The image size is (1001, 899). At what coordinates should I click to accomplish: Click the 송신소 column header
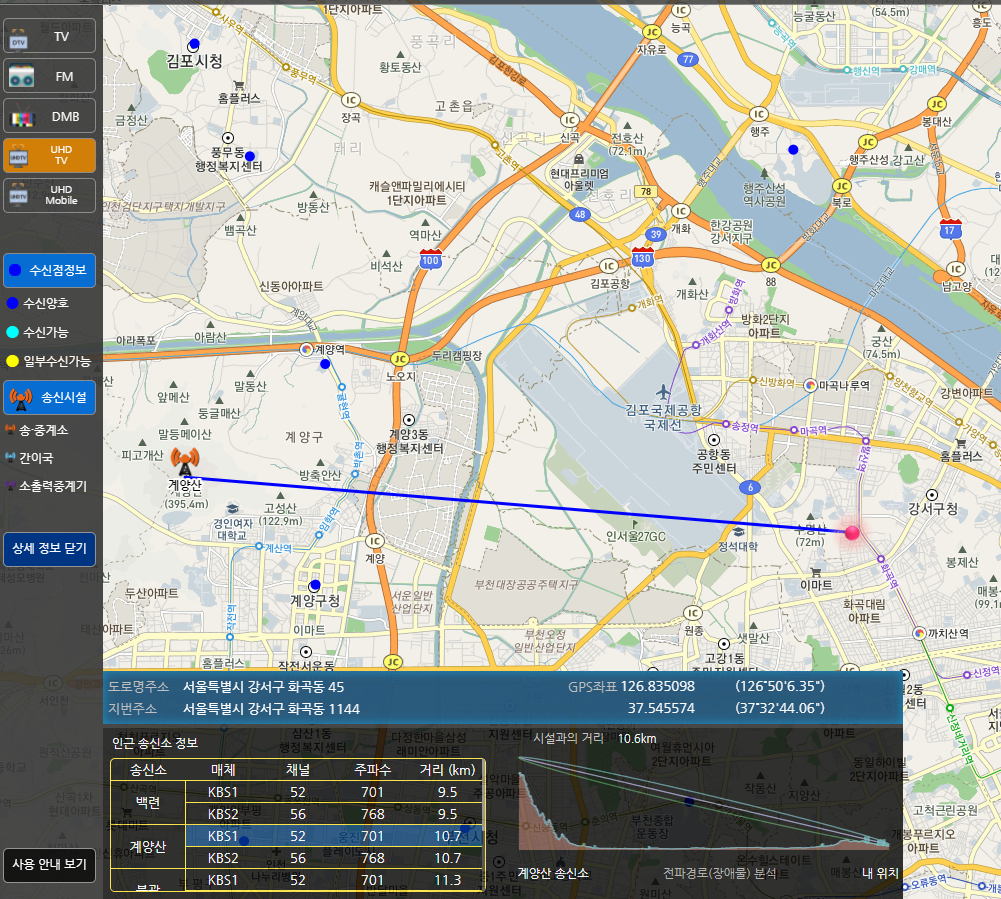(148, 770)
